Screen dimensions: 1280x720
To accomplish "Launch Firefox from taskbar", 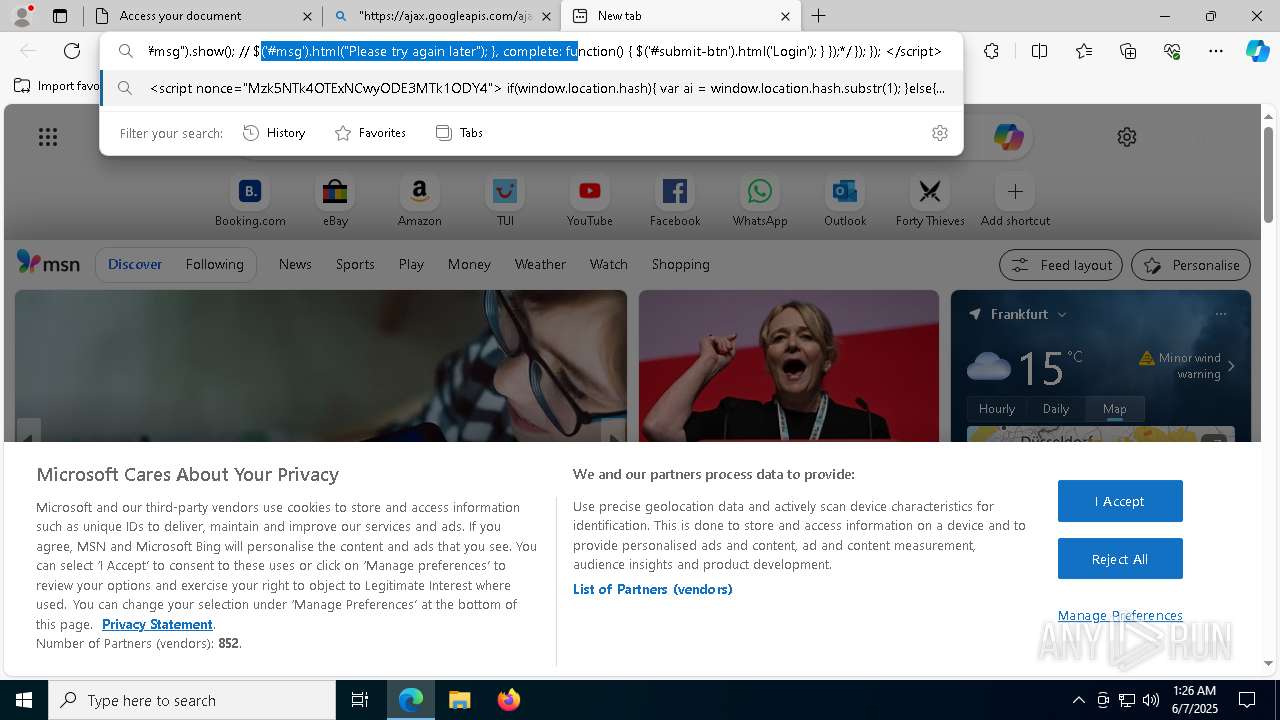I will [509, 700].
